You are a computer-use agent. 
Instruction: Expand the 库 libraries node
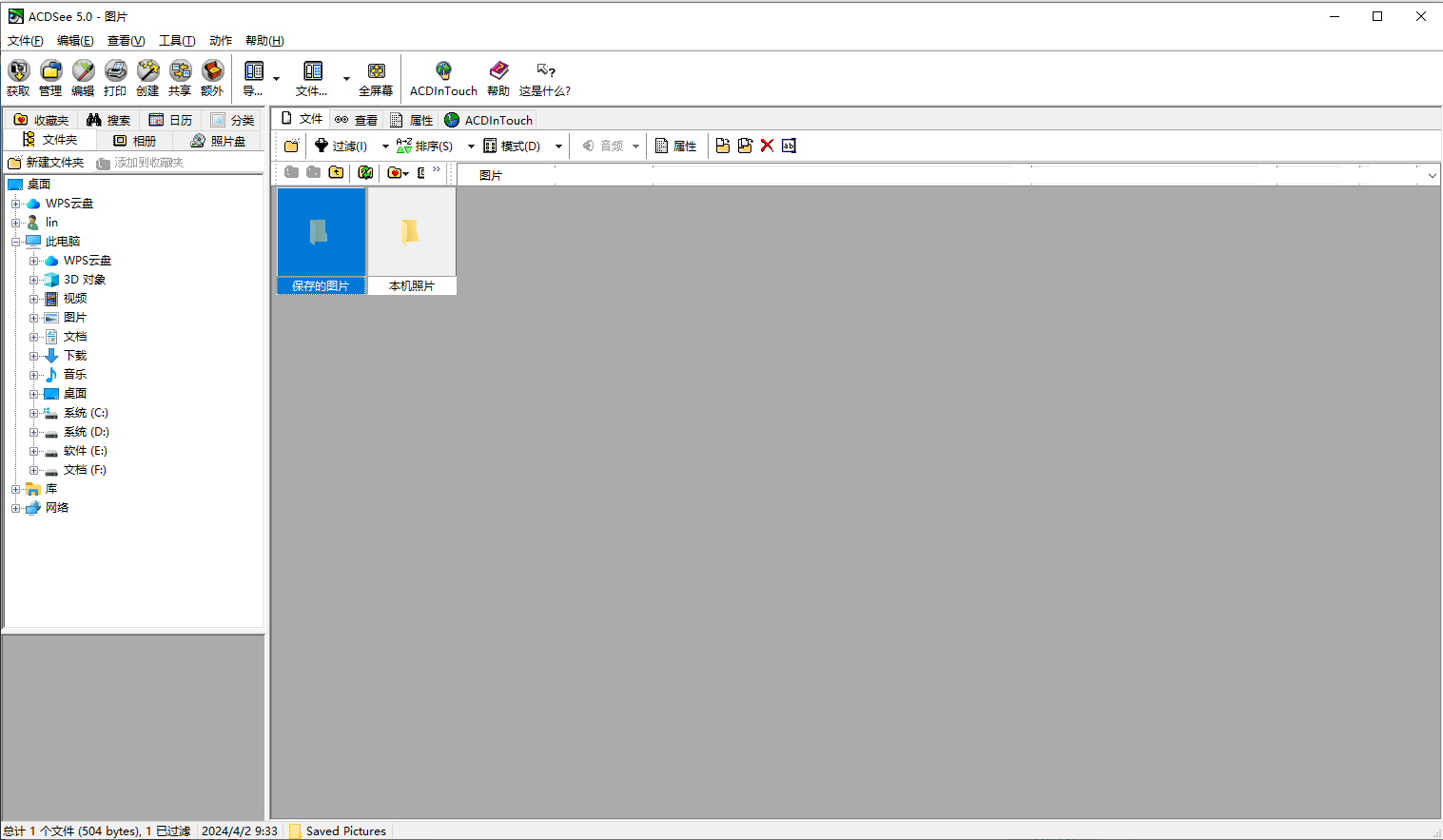click(15, 489)
